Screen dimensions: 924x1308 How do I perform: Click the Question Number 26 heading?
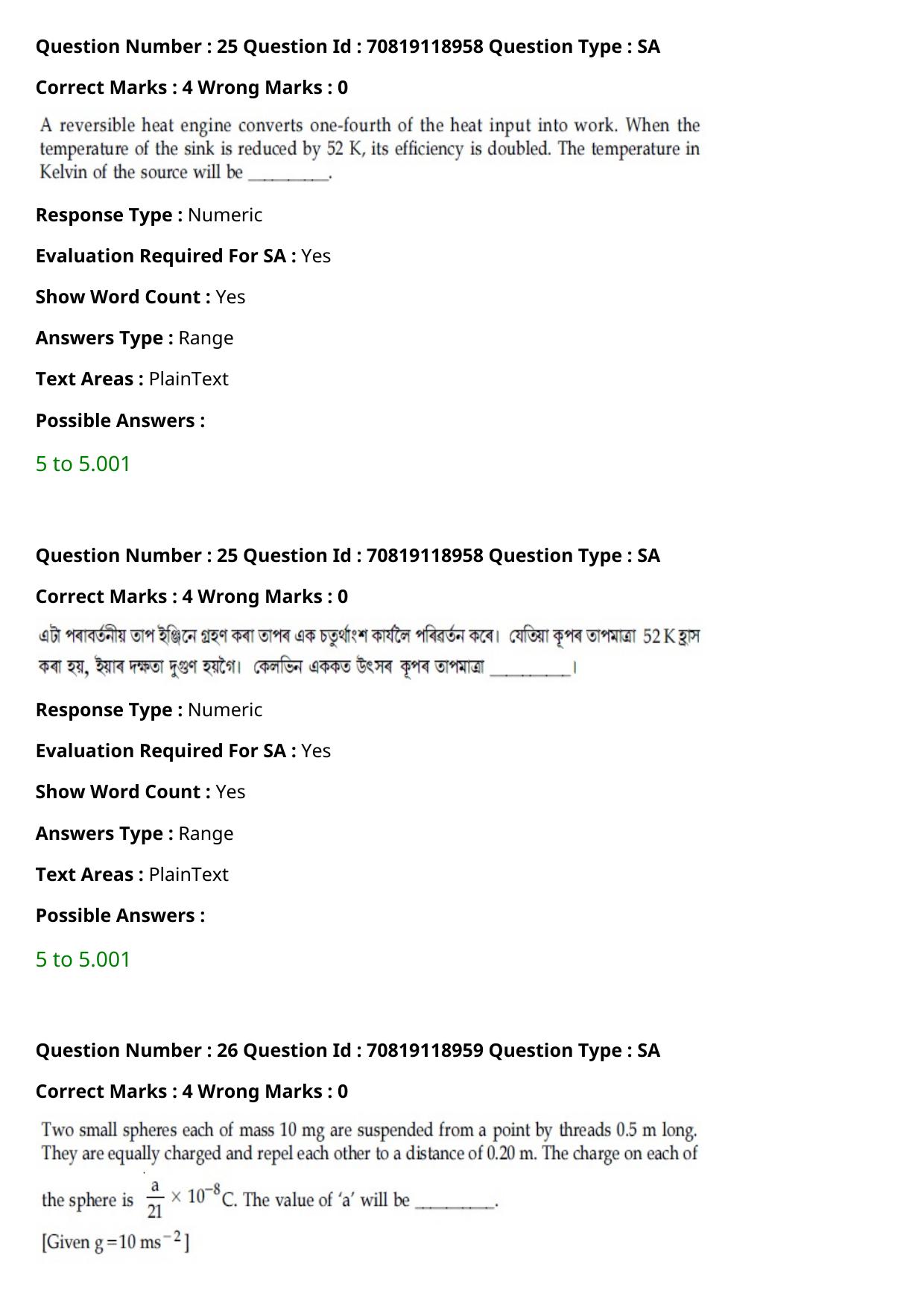(348, 1050)
